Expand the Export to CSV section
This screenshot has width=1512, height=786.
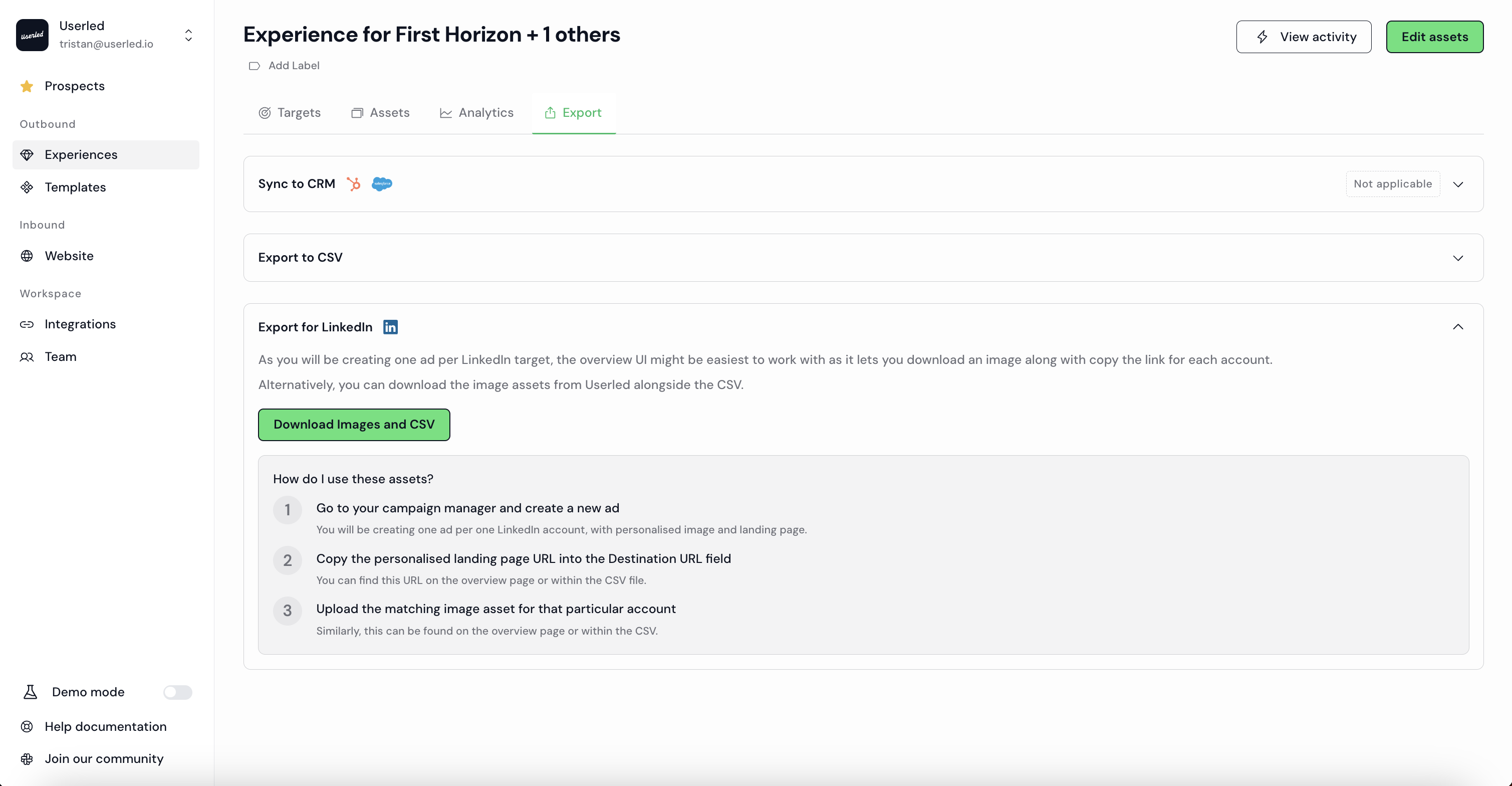1458,258
